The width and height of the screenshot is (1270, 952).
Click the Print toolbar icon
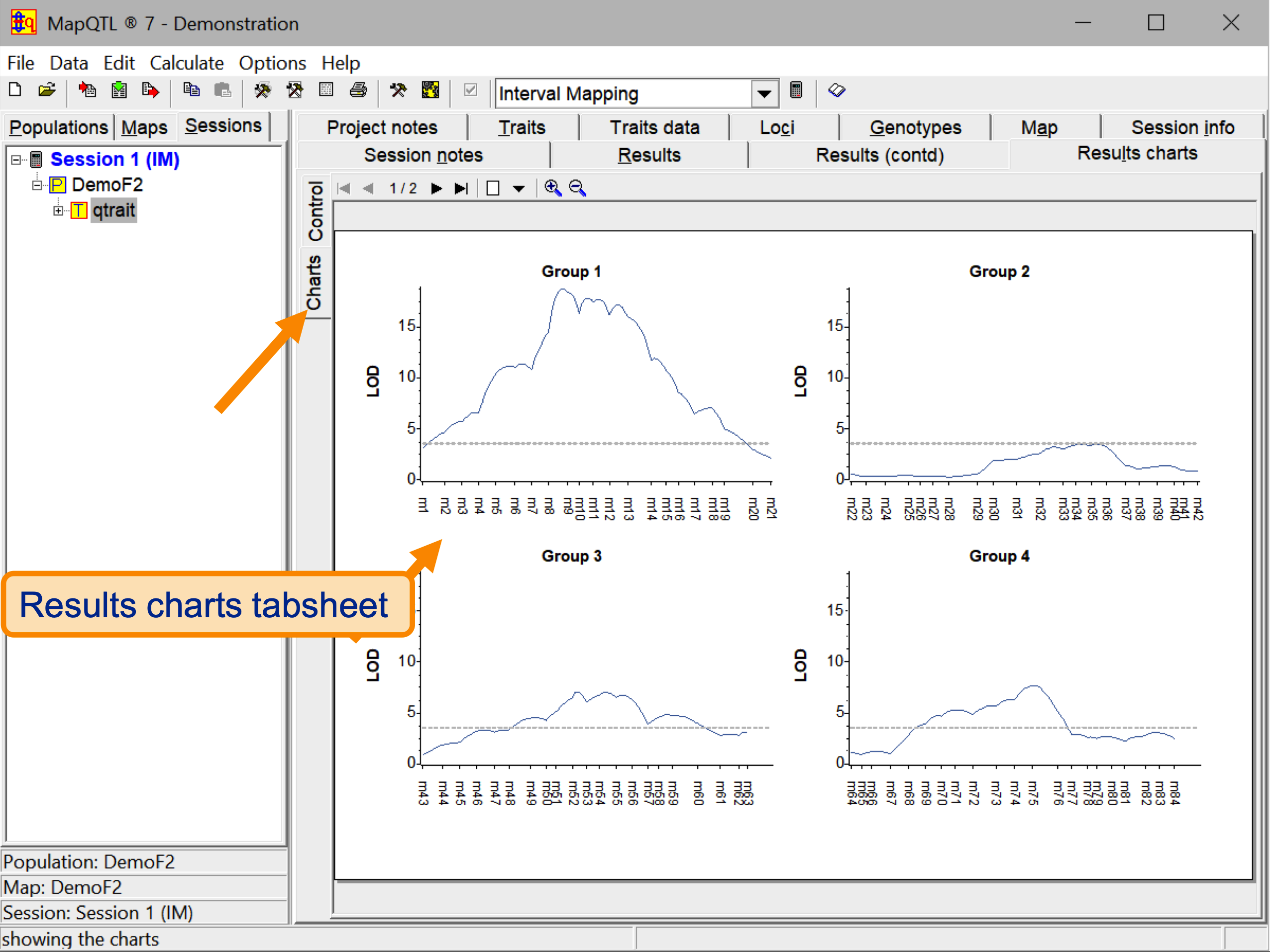click(x=358, y=91)
